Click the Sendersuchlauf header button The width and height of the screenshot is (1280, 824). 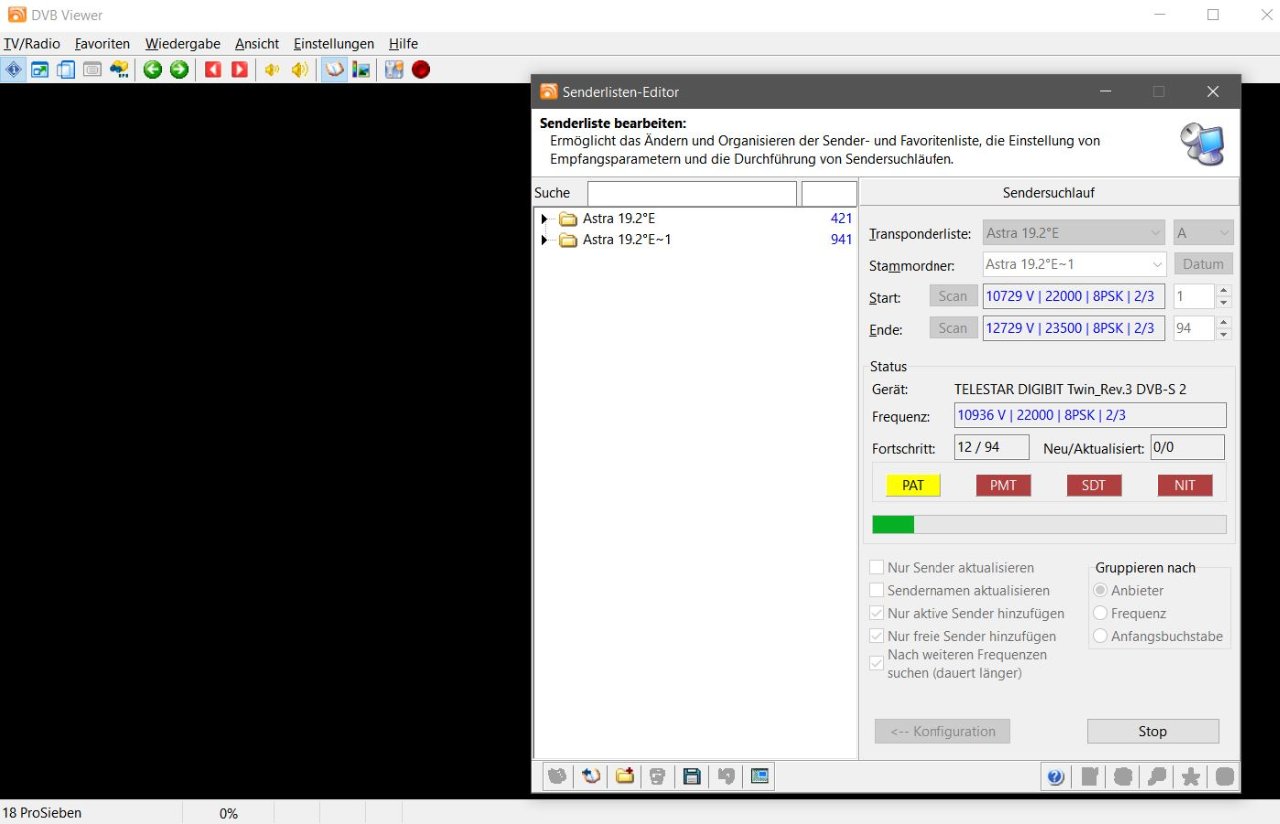1049,192
